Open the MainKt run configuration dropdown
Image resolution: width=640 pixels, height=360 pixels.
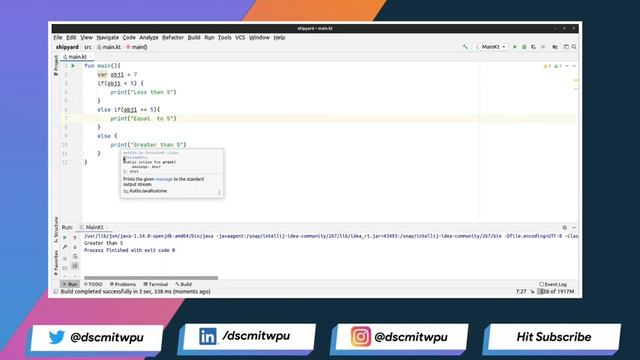click(491, 47)
